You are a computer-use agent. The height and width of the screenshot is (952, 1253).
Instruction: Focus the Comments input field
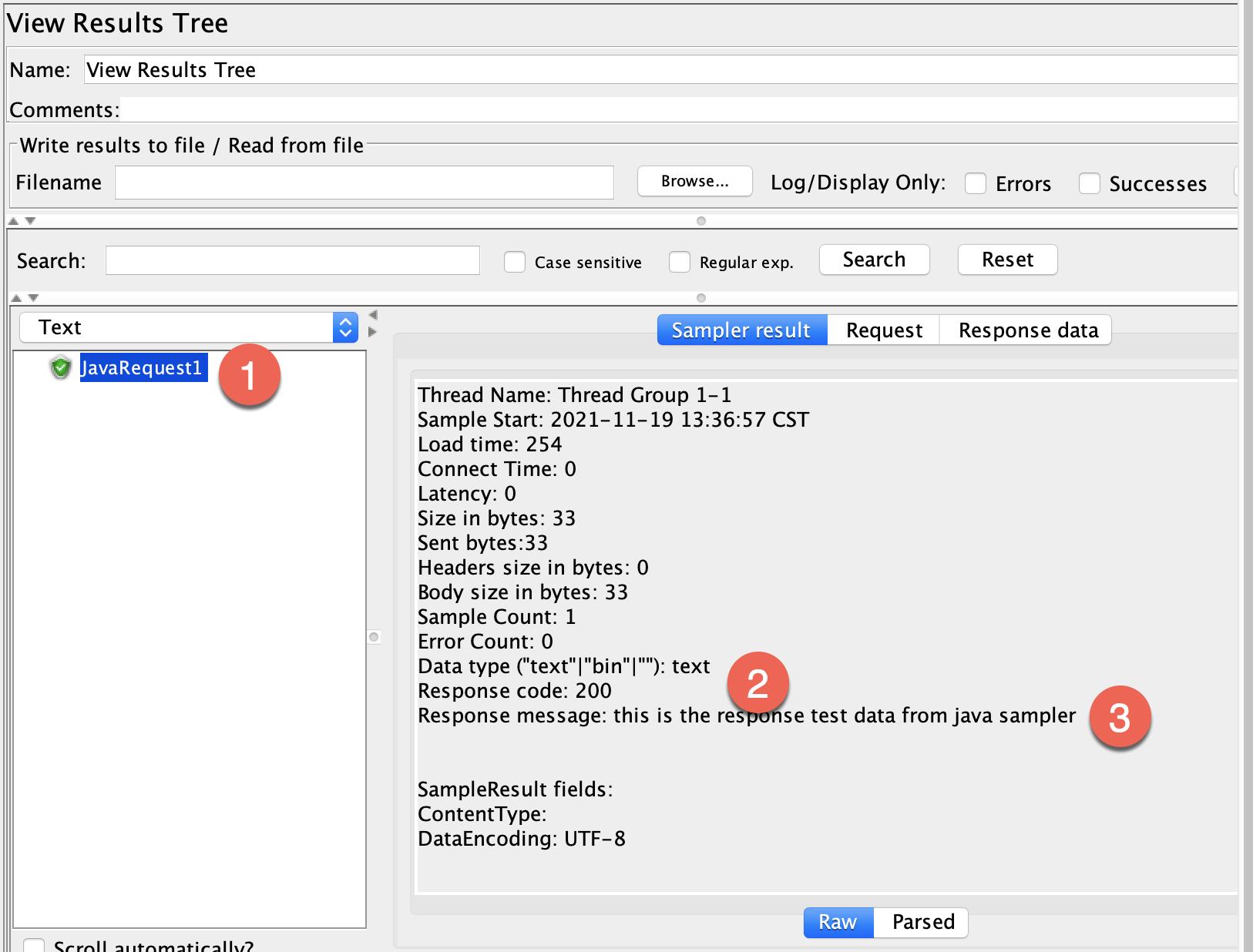point(679,109)
